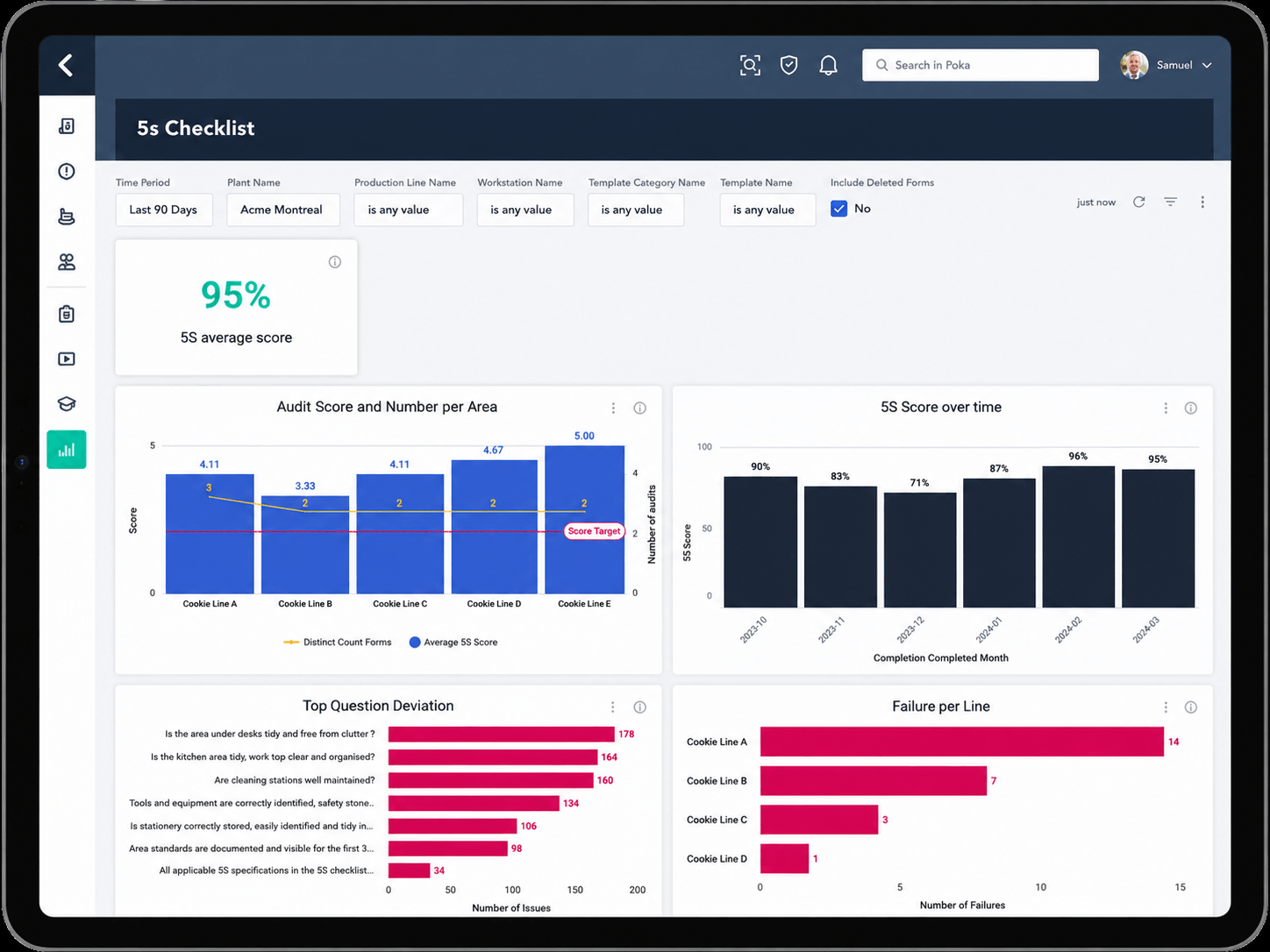Open the dashboard three-dot options menu
The height and width of the screenshot is (952, 1270).
click(x=1202, y=202)
